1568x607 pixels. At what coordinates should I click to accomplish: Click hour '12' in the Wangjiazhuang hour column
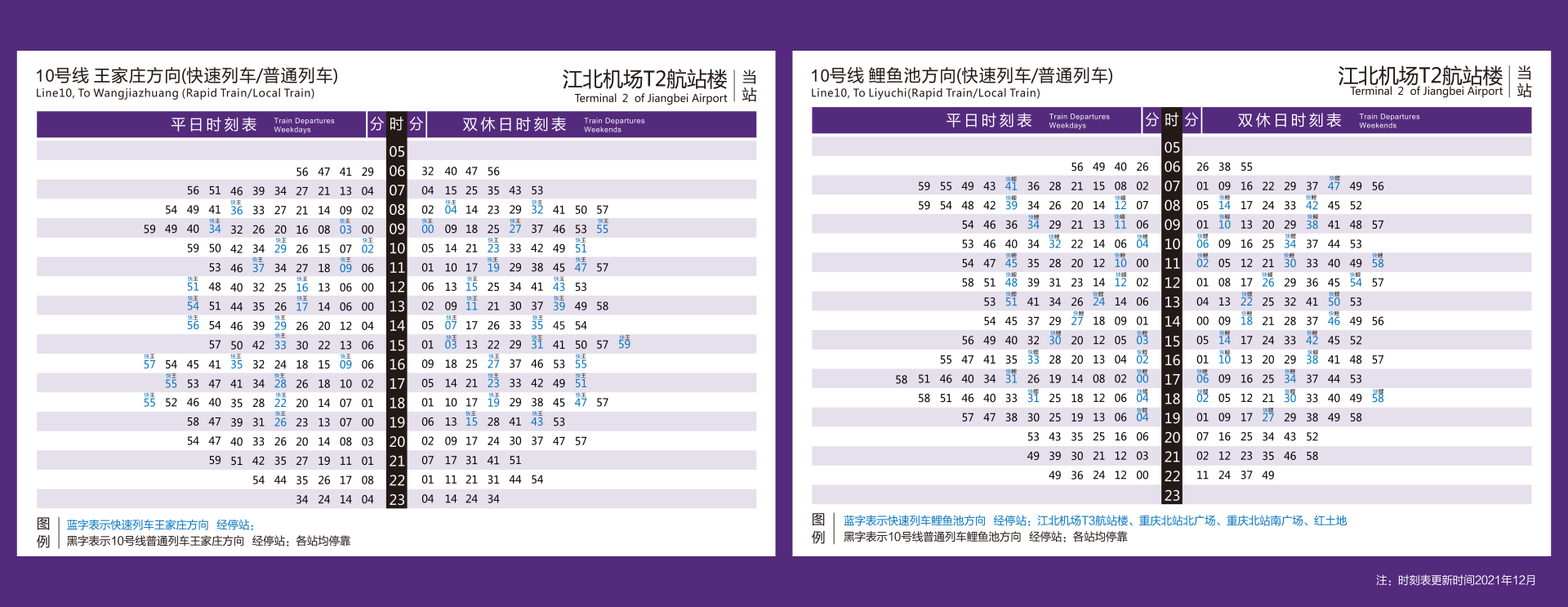coord(397,288)
